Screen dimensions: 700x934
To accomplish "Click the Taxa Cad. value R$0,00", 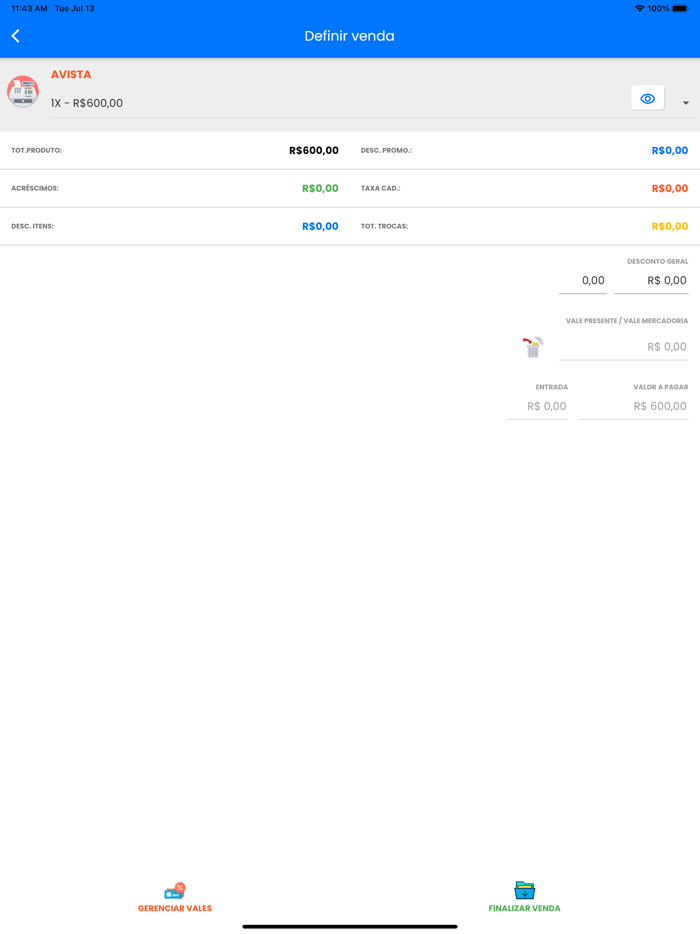I will pos(670,188).
